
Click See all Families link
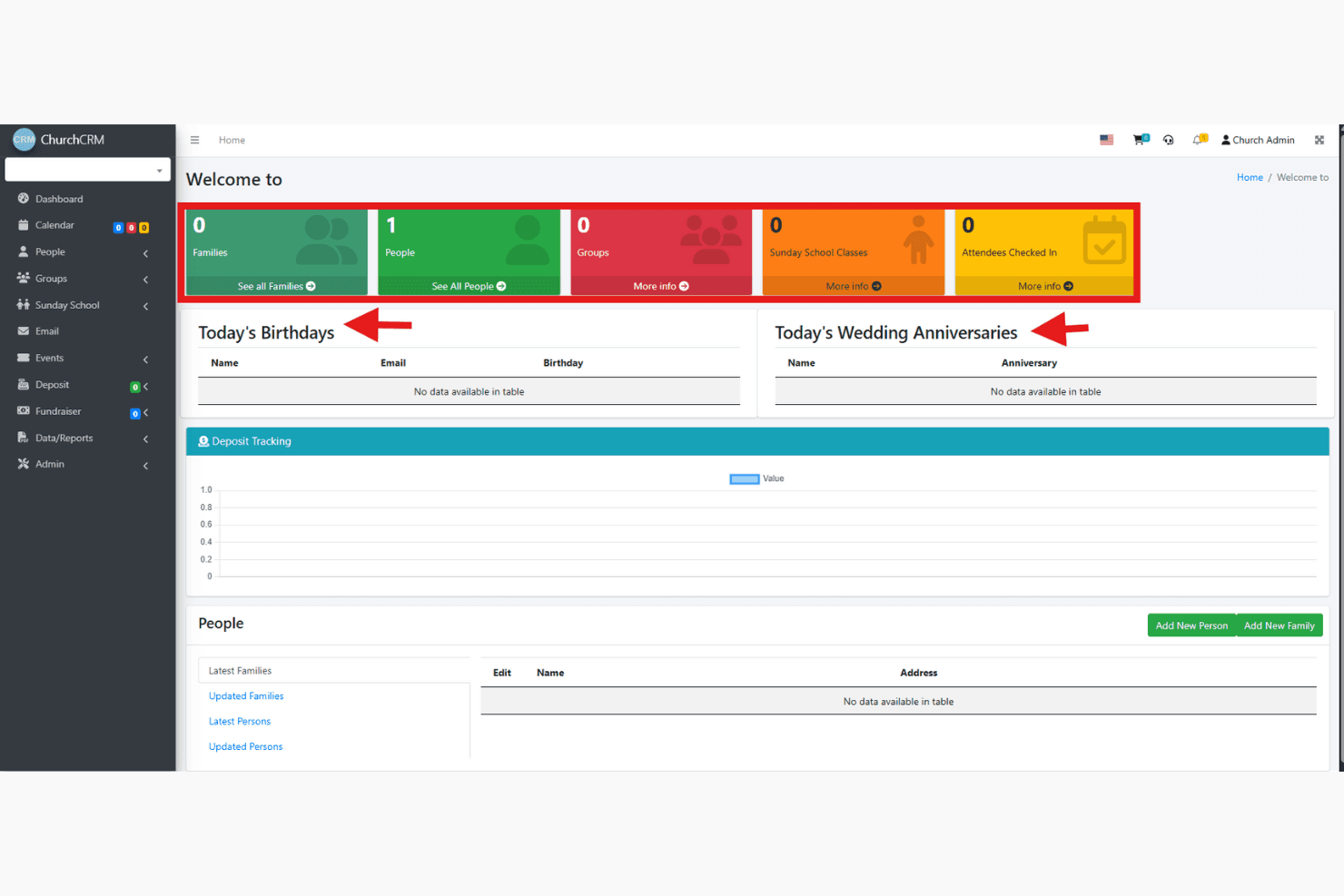(277, 286)
